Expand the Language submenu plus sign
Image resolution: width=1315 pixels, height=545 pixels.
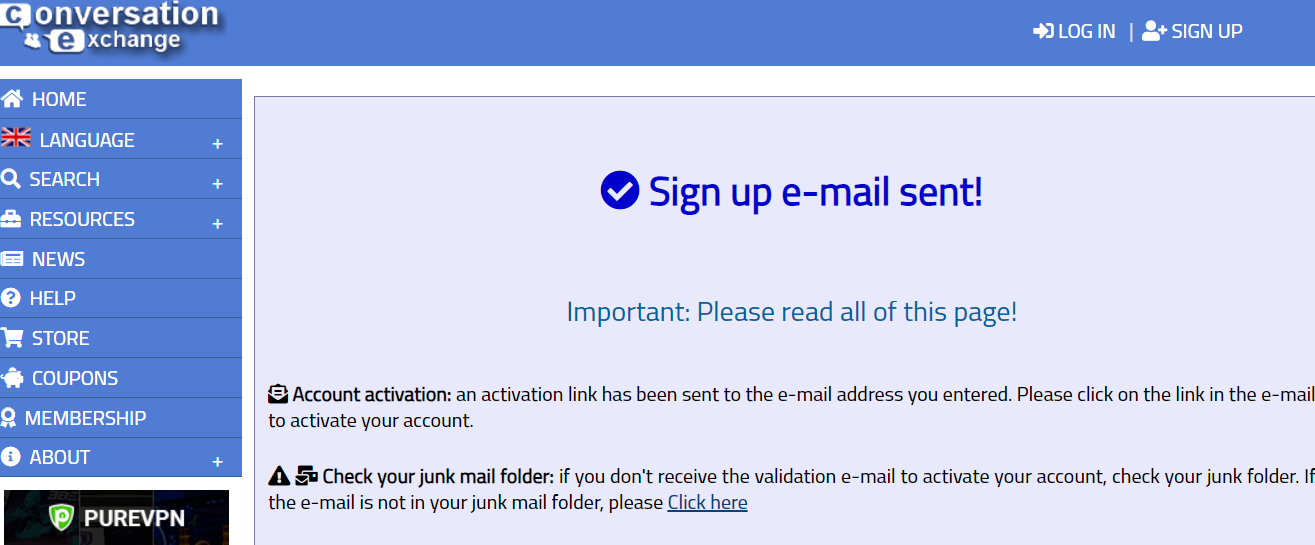(217, 144)
